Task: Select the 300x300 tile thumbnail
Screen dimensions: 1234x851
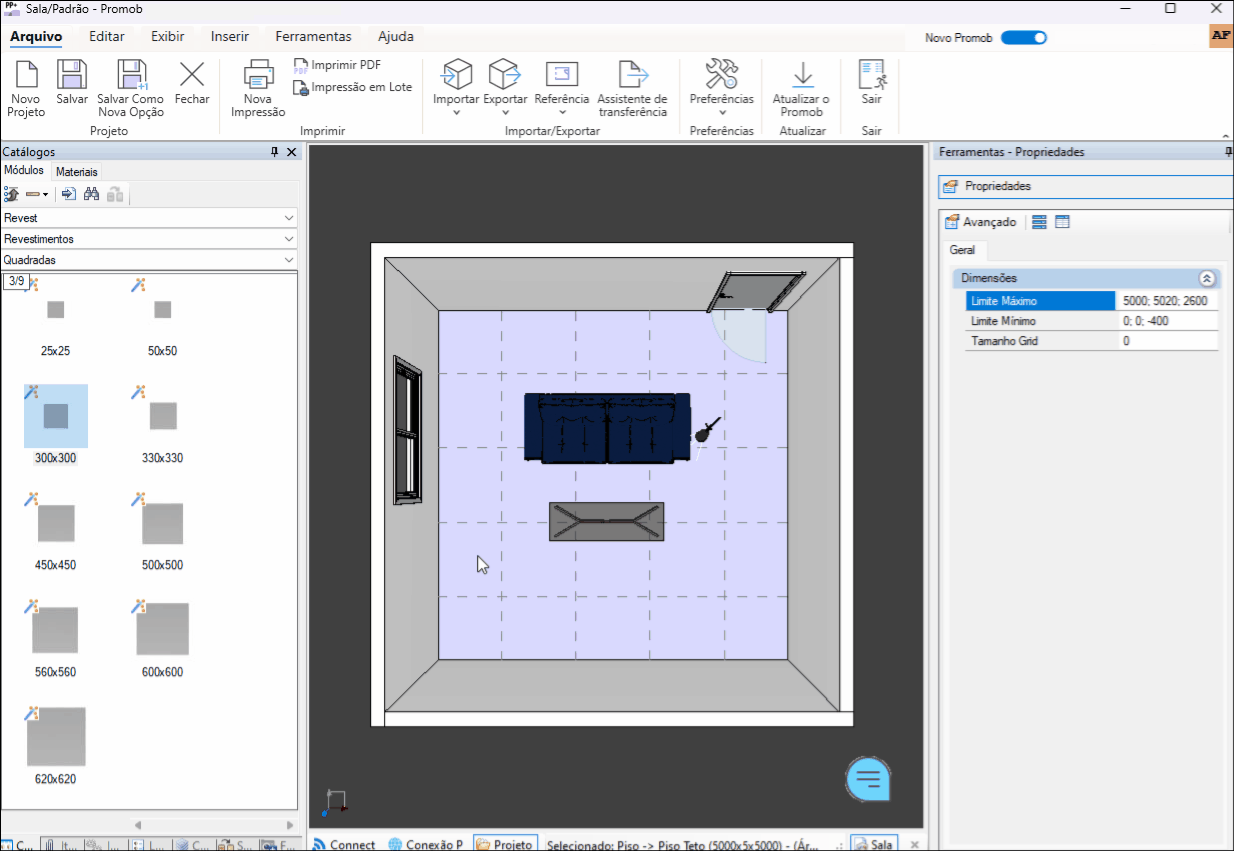Action: 55,416
